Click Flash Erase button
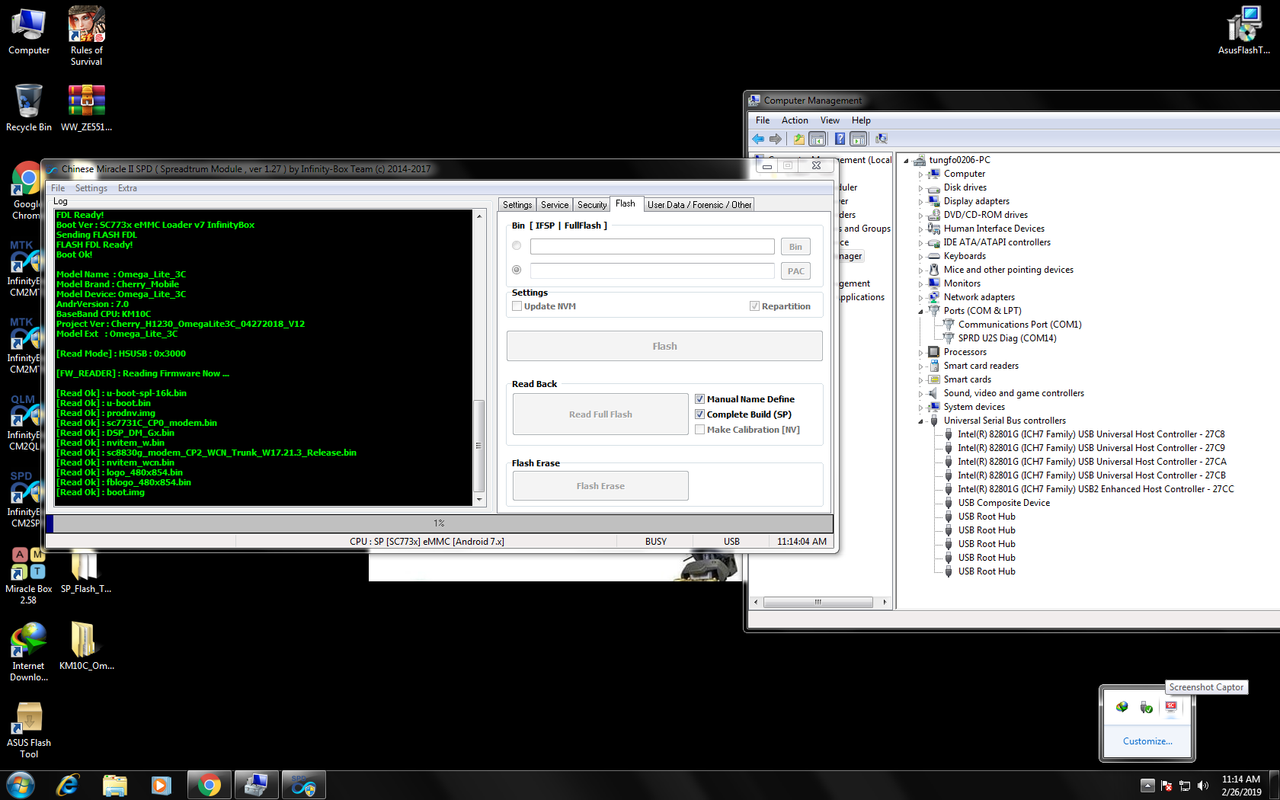The image size is (1280, 800). point(601,486)
